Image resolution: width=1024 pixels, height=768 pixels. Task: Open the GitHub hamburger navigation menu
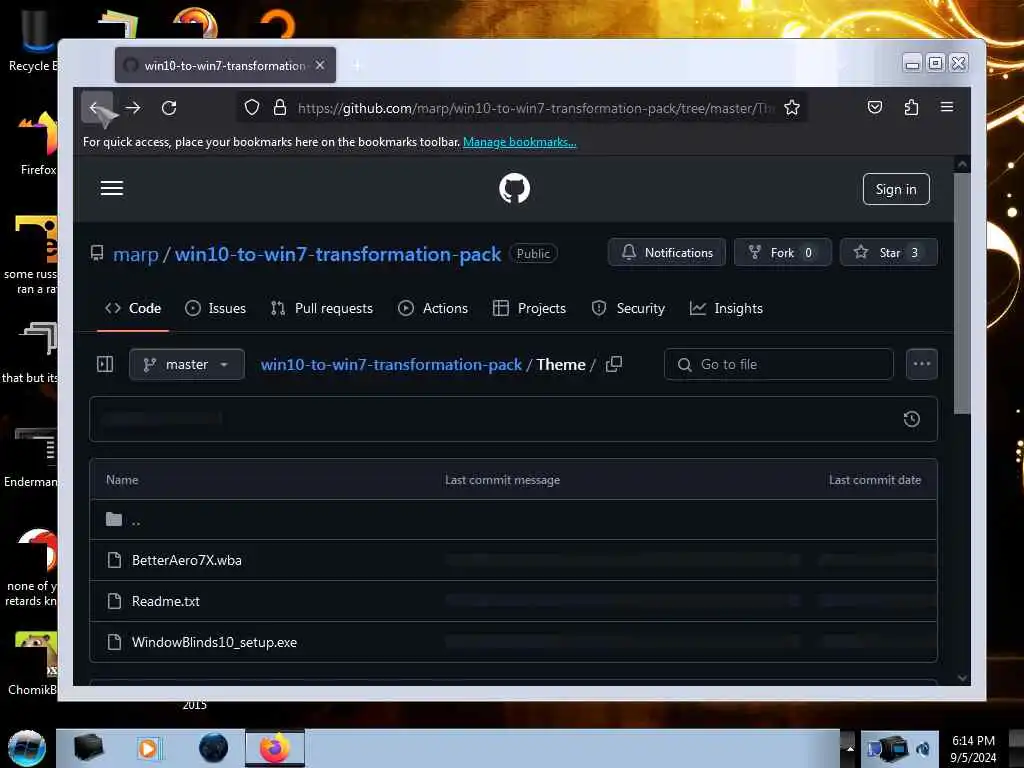pos(112,189)
